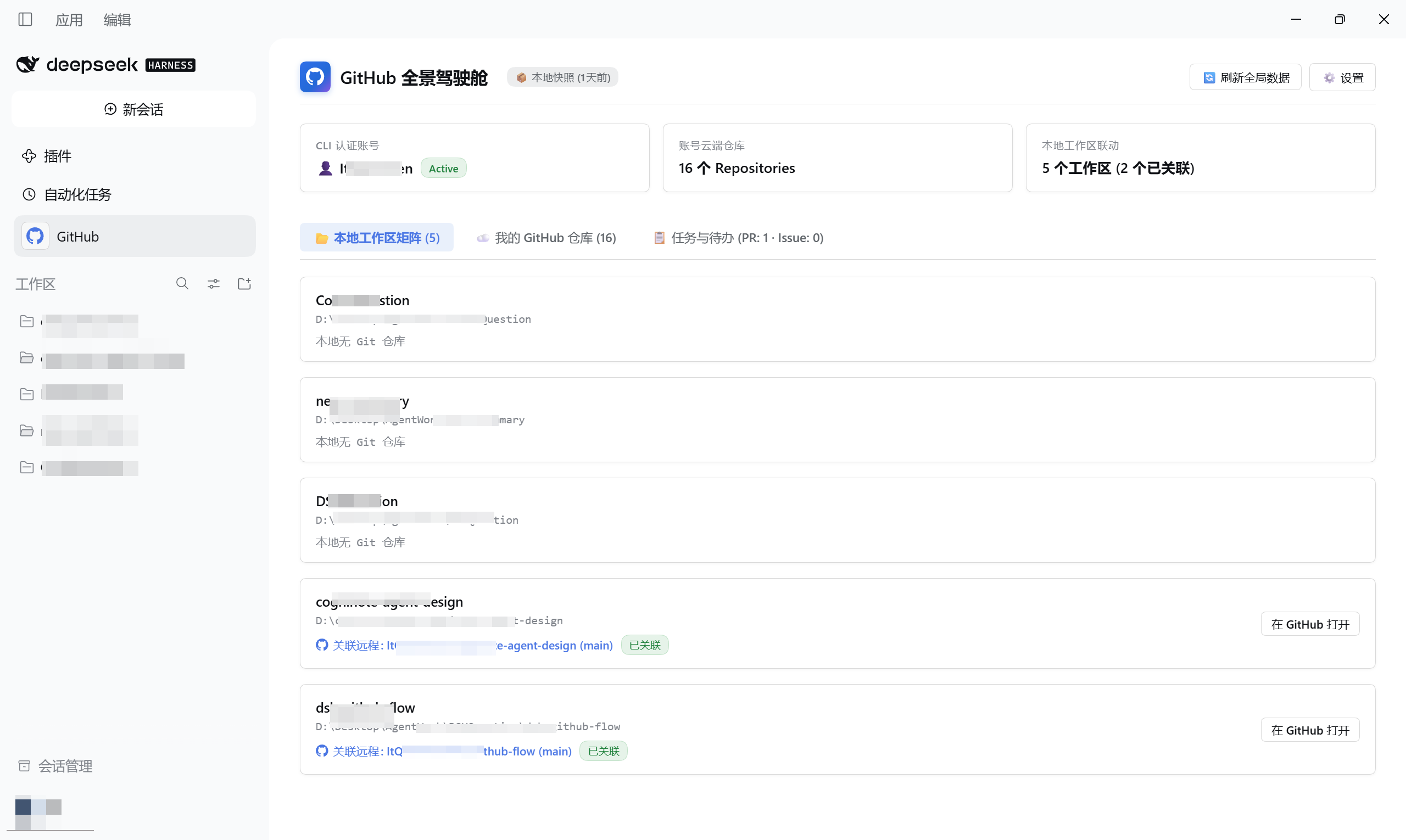Click the user avatar at sidebar bottom
This screenshot has width=1406, height=840.
click(x=38, y=814)
